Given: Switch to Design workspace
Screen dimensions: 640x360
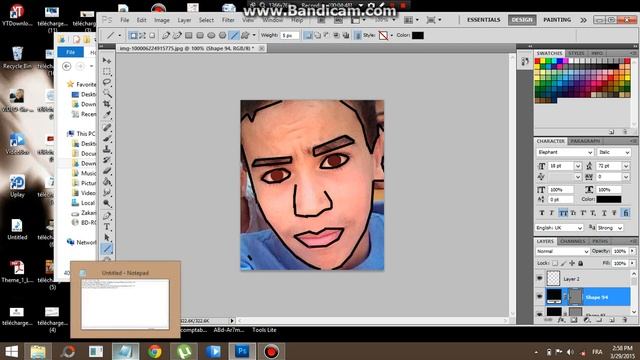Looking at the screenshot, I should tap(522, 20).
